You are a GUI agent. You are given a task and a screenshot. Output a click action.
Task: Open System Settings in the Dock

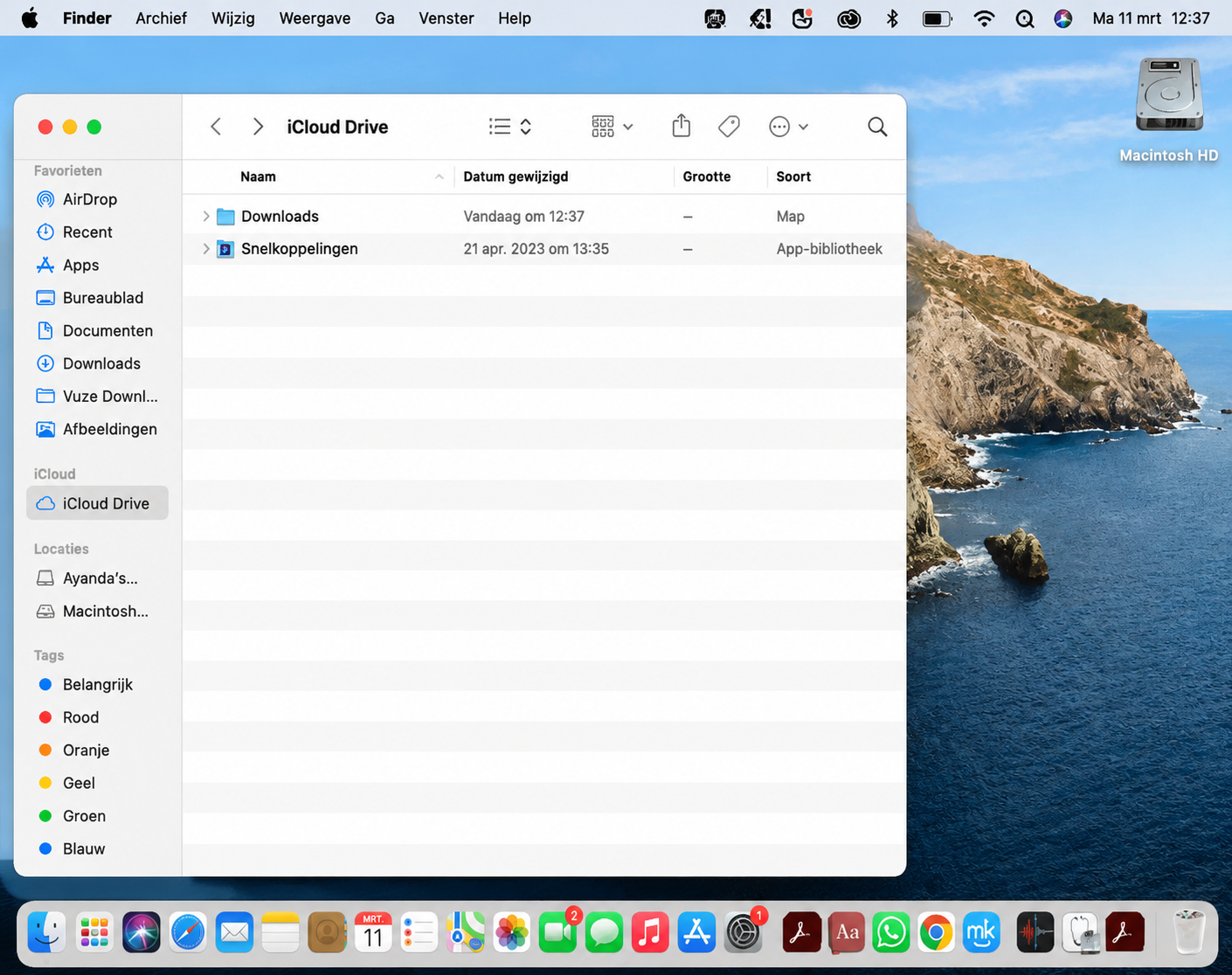click(x=744, y=933)
